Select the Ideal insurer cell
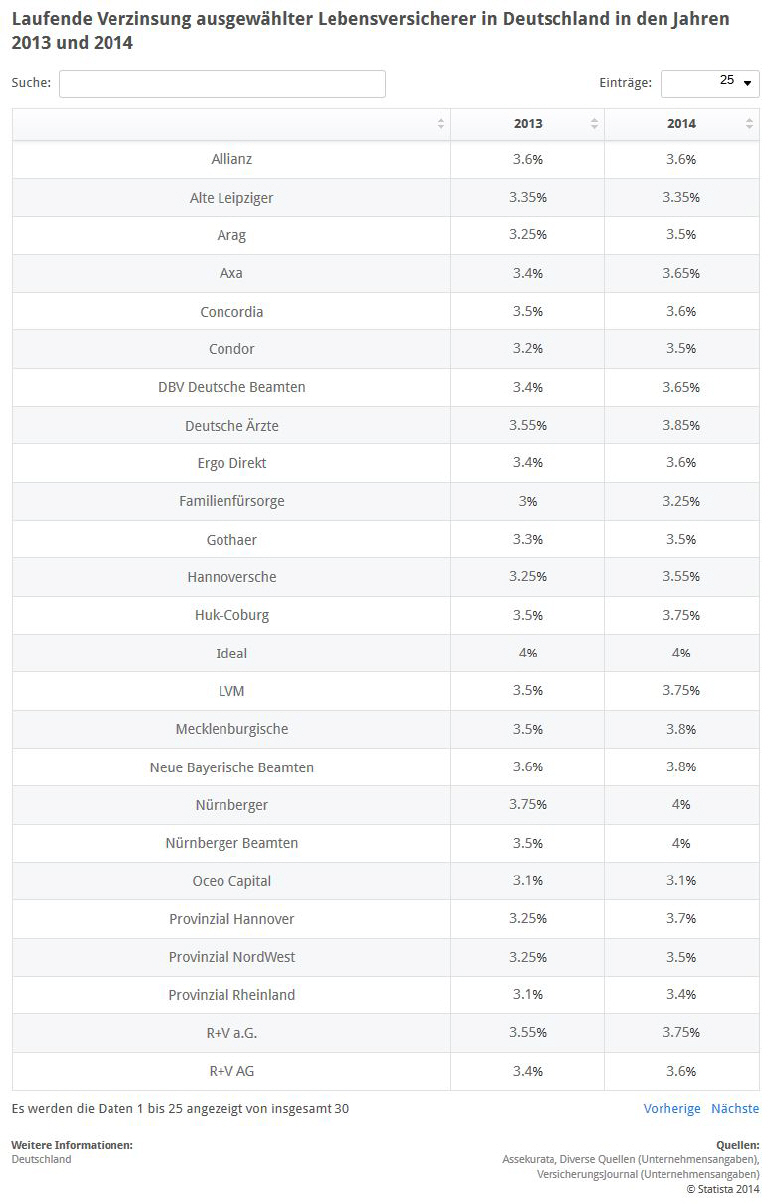Image resolution: width=773 pixels, height=1204 pixels. (x=231, y=653)
